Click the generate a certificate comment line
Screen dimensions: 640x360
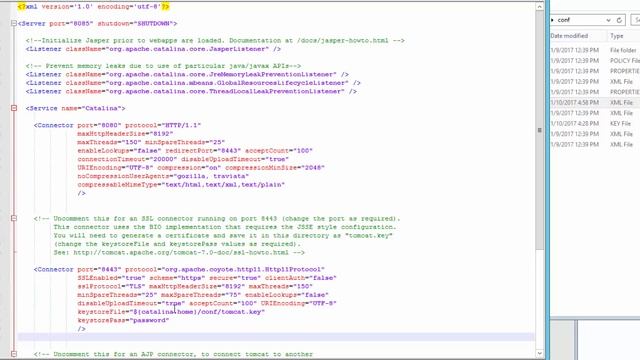tap(223, 236)
